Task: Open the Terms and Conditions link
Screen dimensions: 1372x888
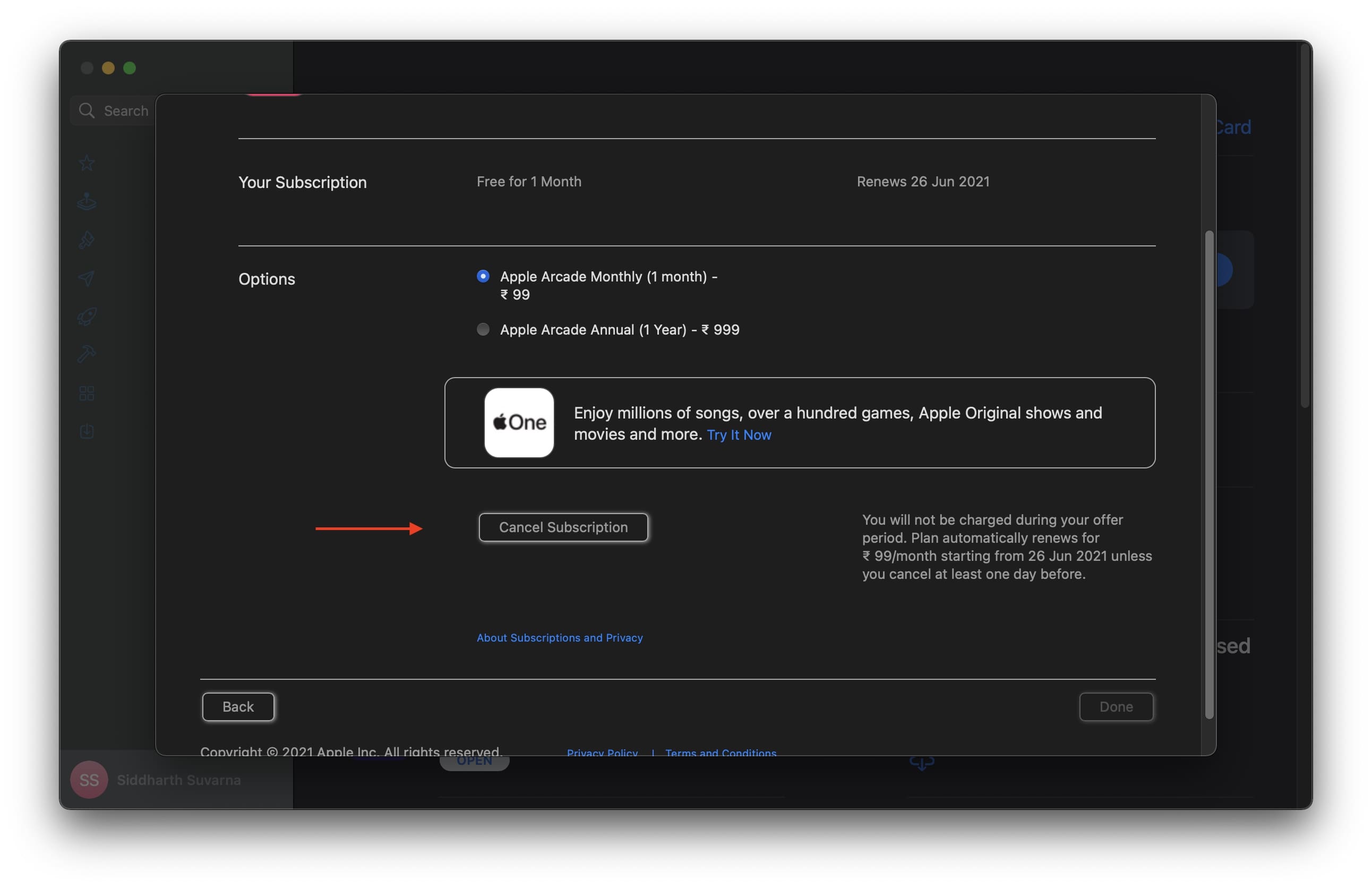Action: click(x=721, y=752)
